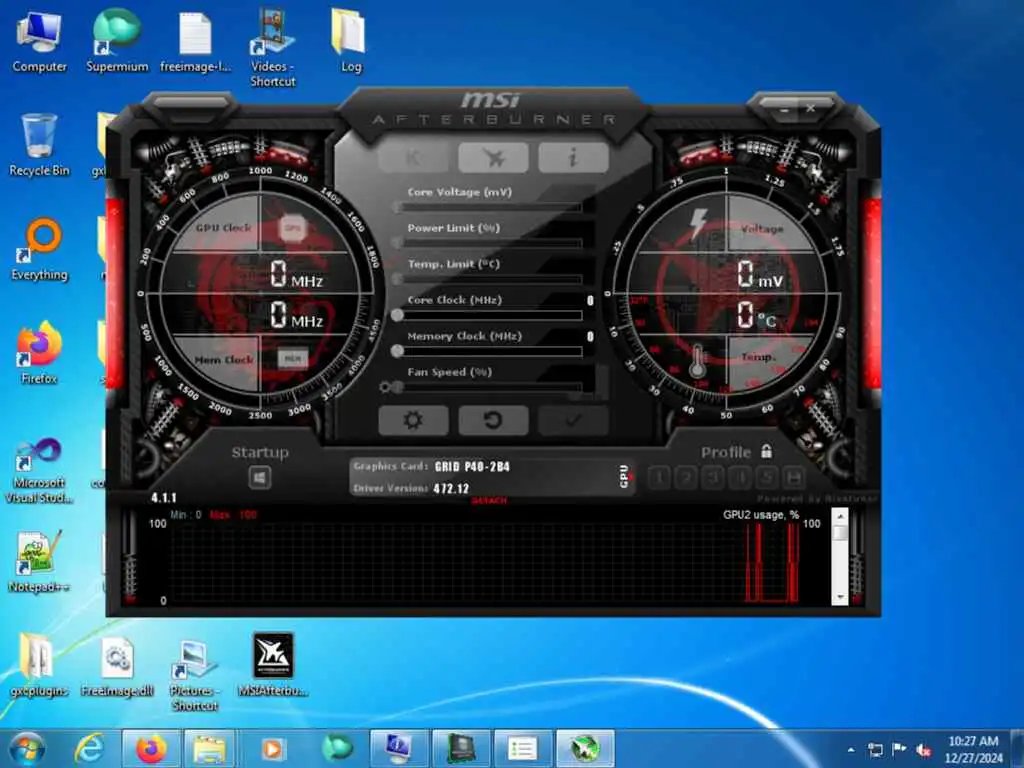Select the Computer desktop icon
1024x768 pixels.
point(39,43)
